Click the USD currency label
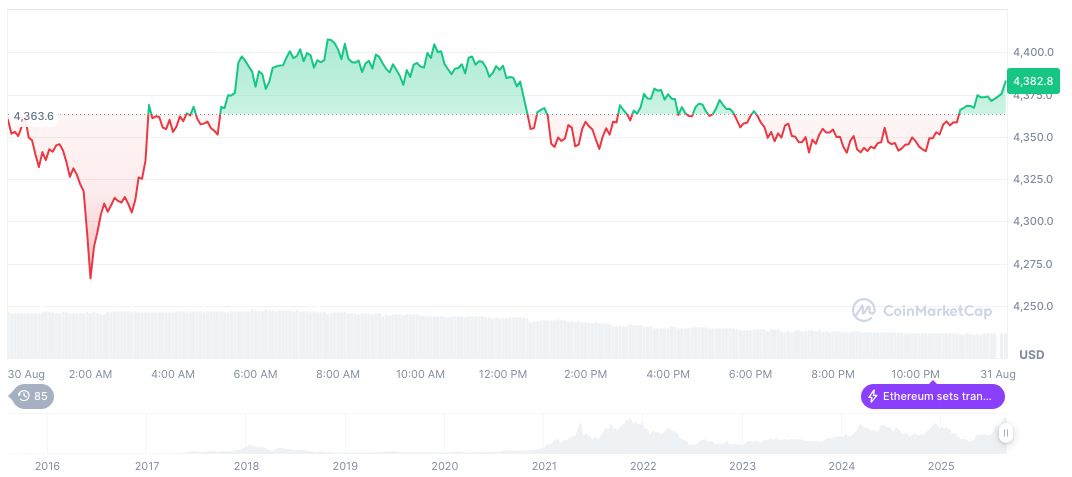The width and height of the screenshot is (1072, 477). (x=1031, y=355)
